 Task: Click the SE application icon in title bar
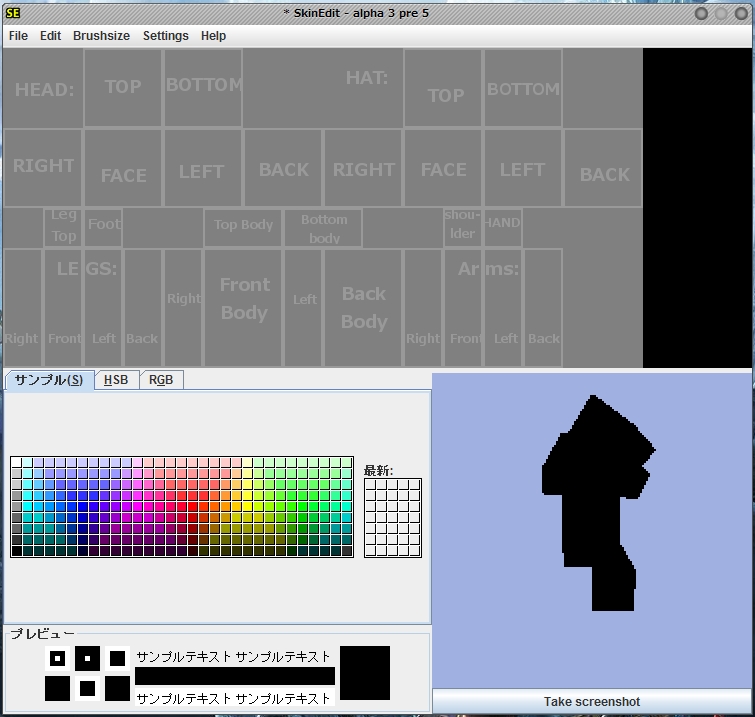coord(13,13)
